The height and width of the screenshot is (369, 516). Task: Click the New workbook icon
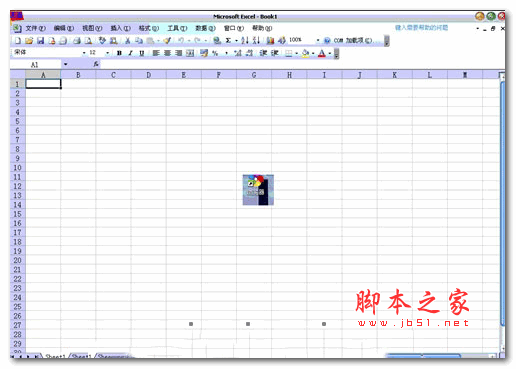tap(18, 41)
